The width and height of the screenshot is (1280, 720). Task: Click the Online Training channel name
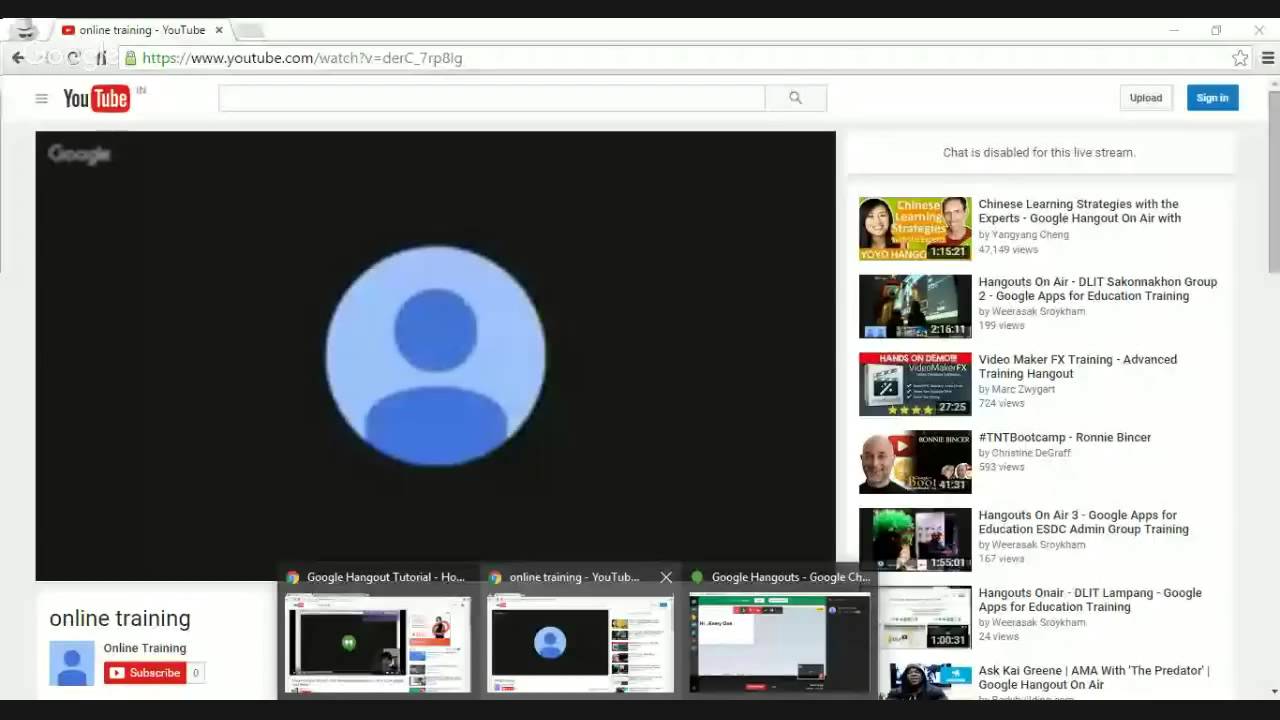pos(145,648)
